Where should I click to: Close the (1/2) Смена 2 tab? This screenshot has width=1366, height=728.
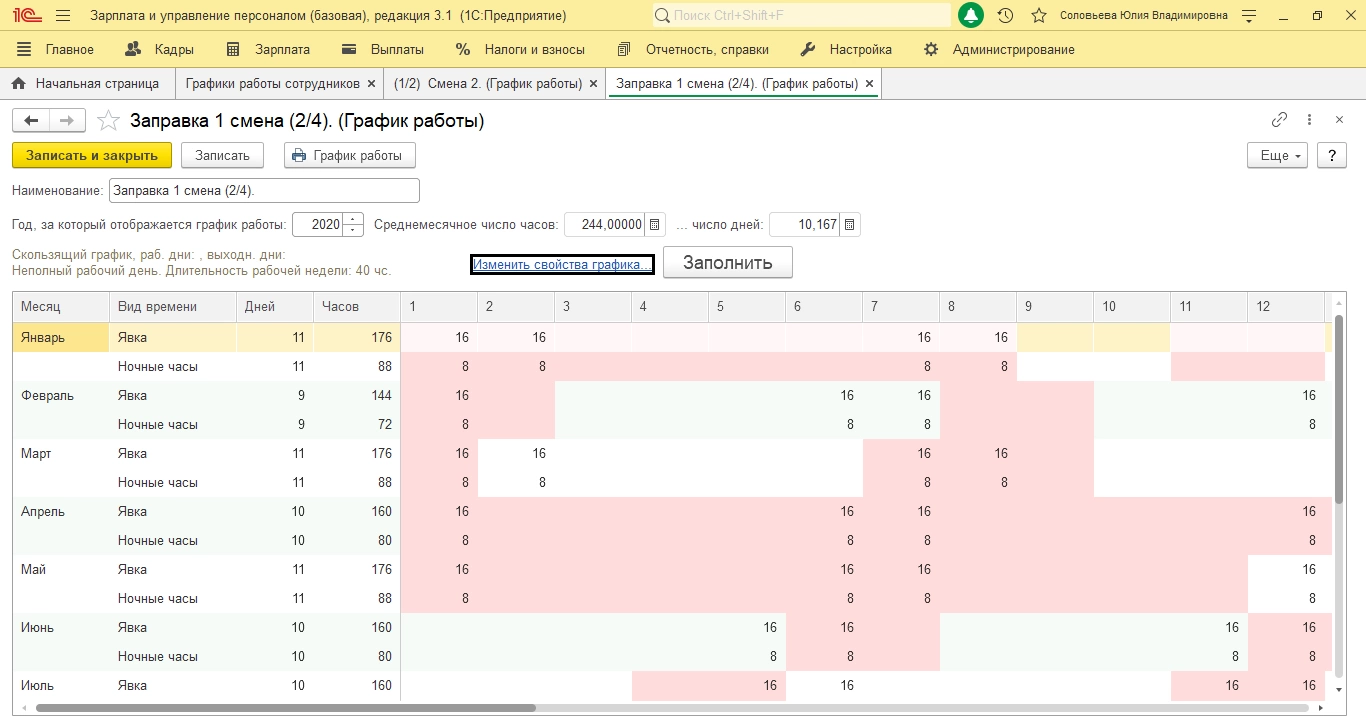pyautogui.click(x=593, y=84)
